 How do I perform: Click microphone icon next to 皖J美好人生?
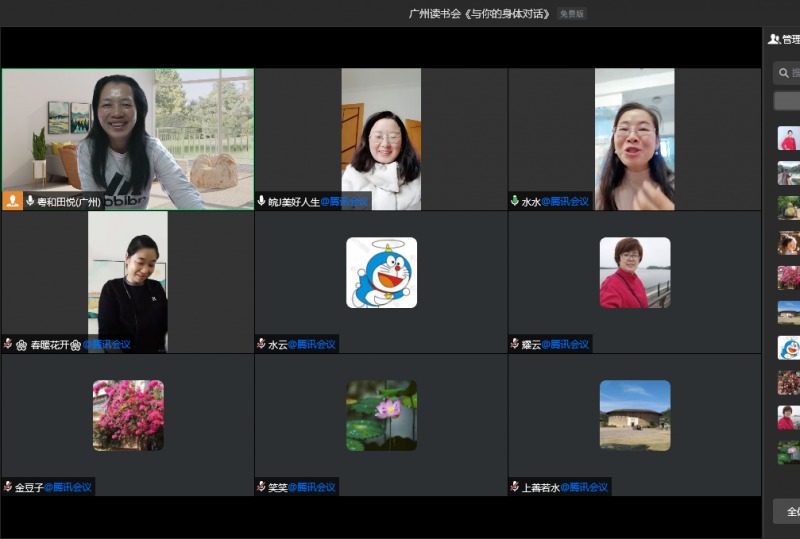coord(262,201)
